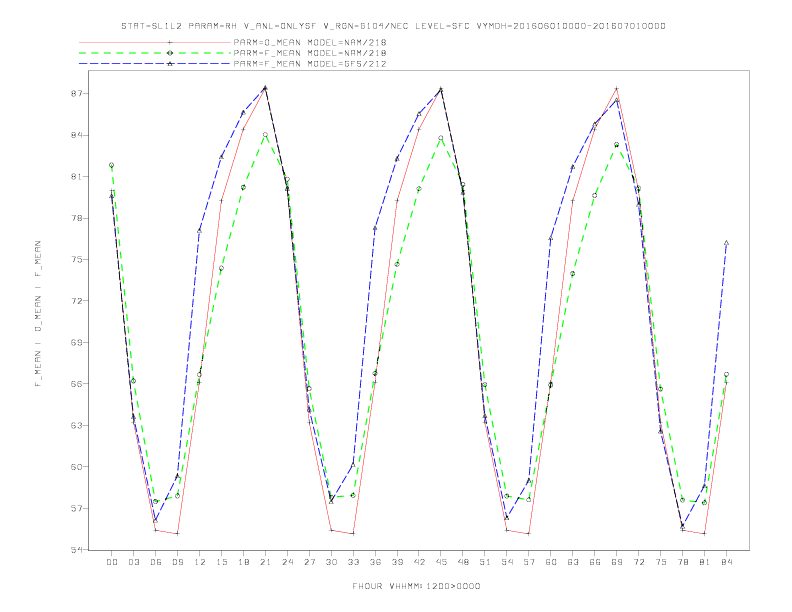Screen dimensions: 792x612
Task: Click the green NAM circle marker at hour 21
Action: (x=265, y=135)
